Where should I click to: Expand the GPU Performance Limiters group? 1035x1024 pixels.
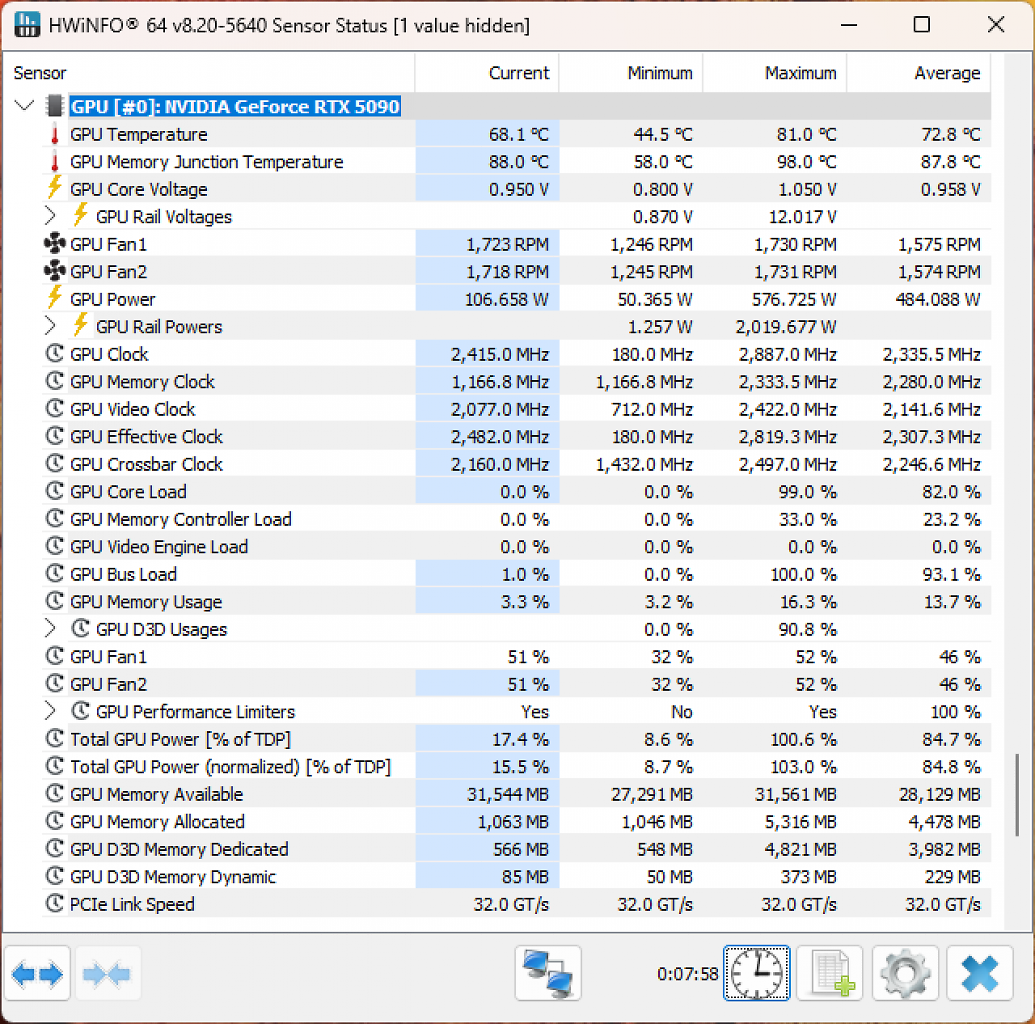(50, 711)
